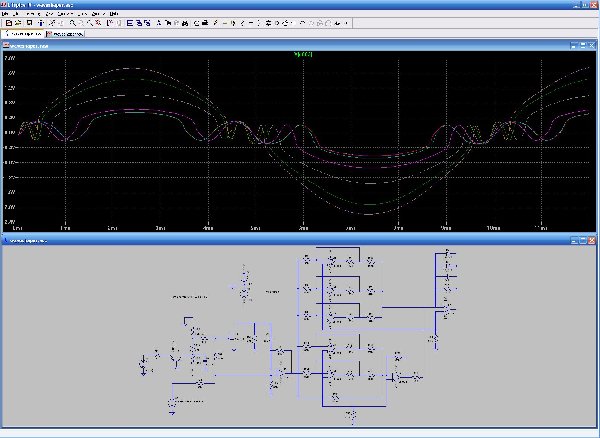This screenshot has width=600, height=438.
Task: Click the 10ms label on the time axis
Action: [493, 228]
